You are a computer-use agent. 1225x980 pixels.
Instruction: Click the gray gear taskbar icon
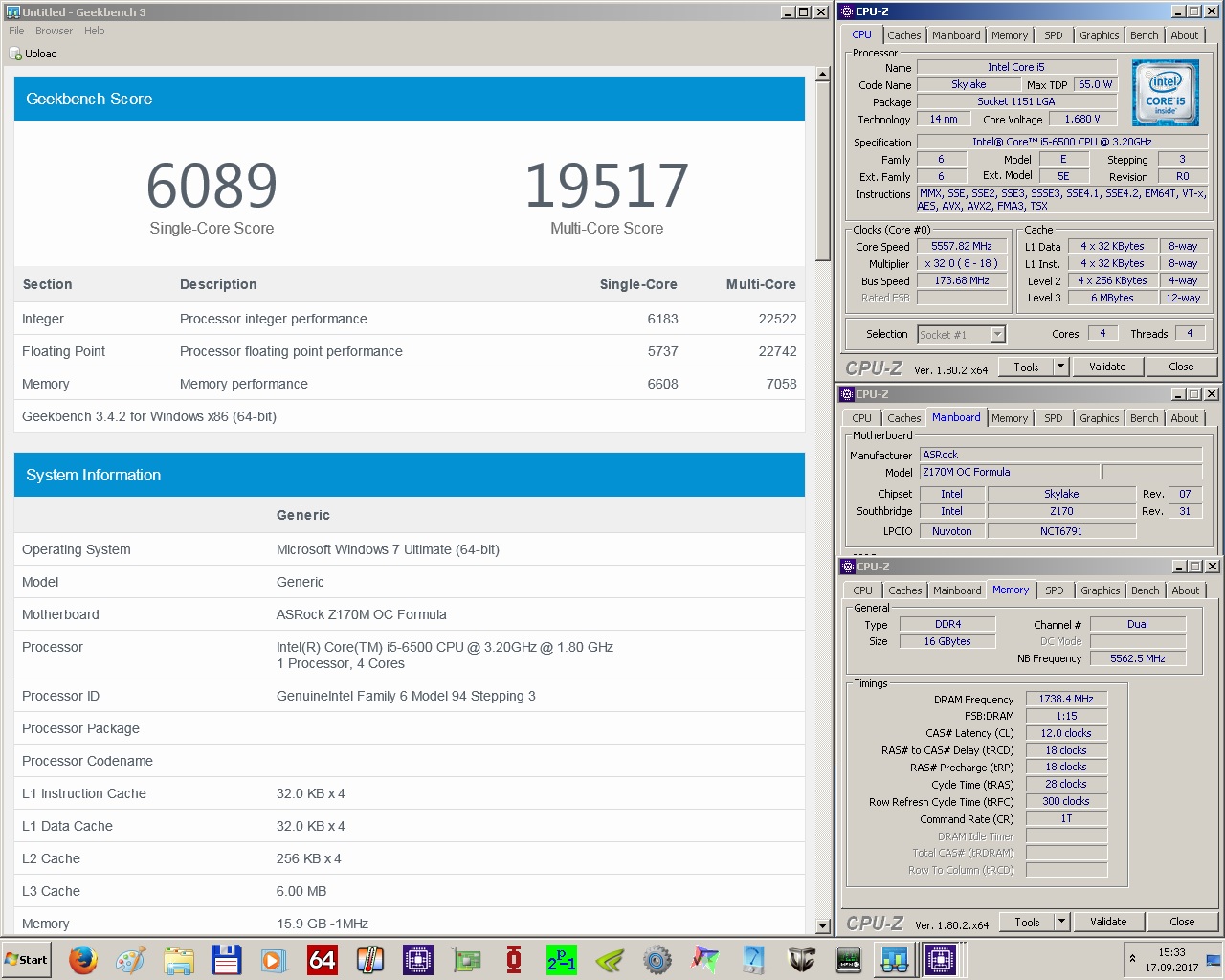[x=657, y=959]
